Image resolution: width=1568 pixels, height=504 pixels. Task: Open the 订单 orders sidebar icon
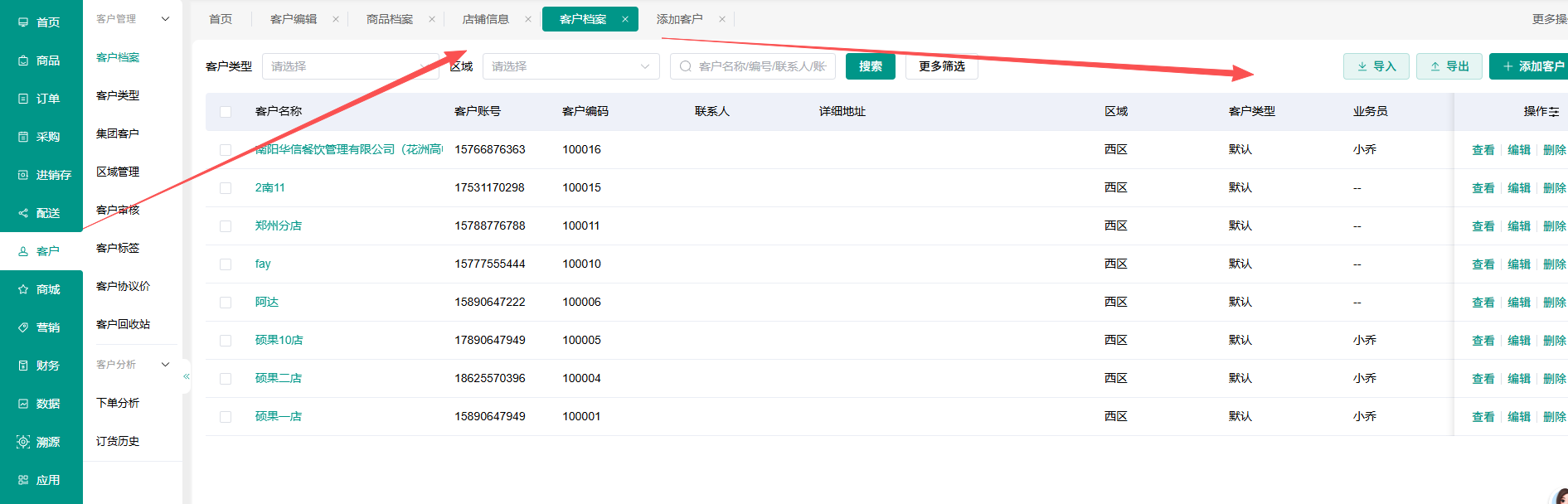[23, 99]
